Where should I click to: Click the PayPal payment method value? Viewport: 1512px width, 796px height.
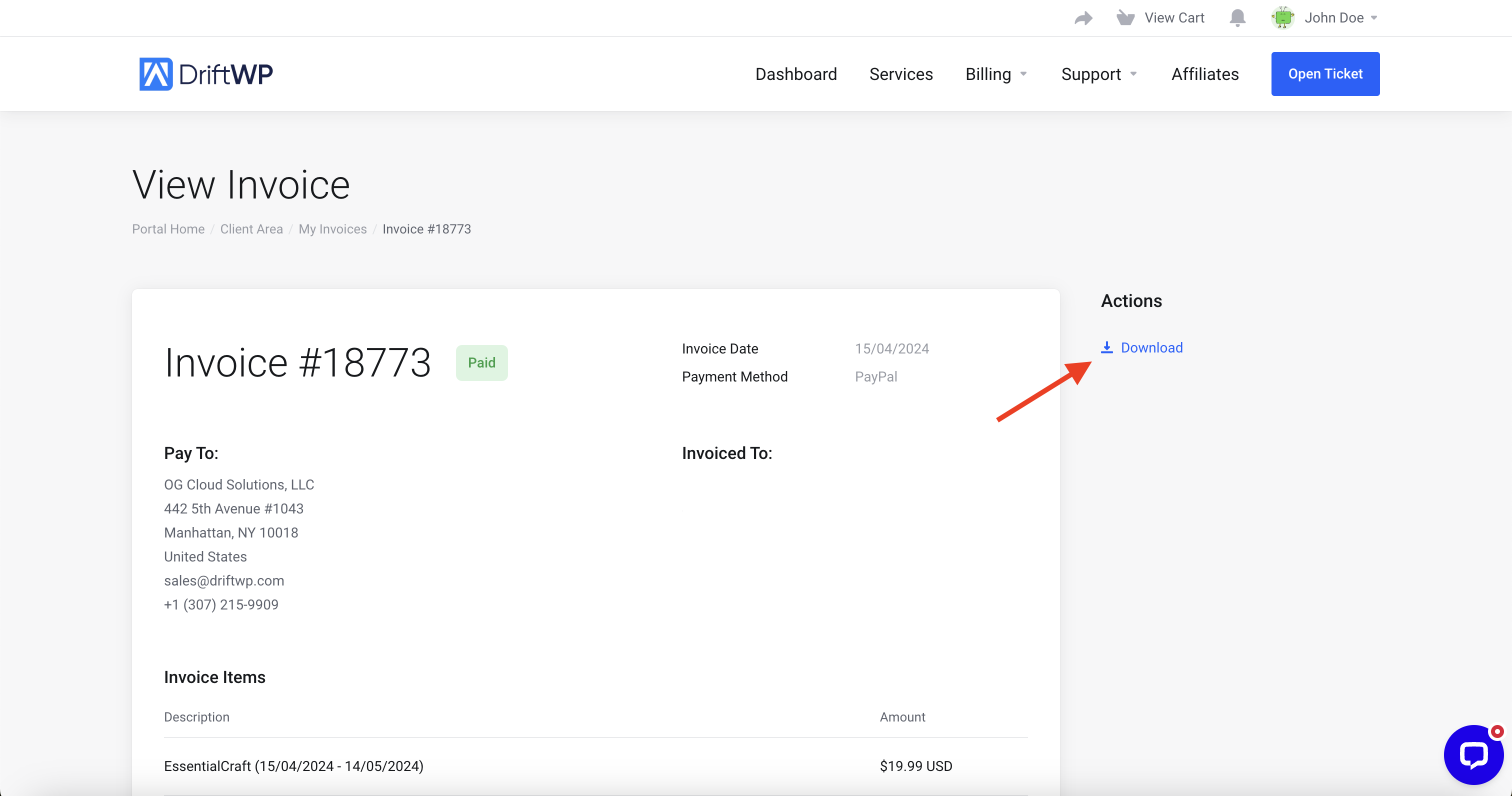(875, 377)
